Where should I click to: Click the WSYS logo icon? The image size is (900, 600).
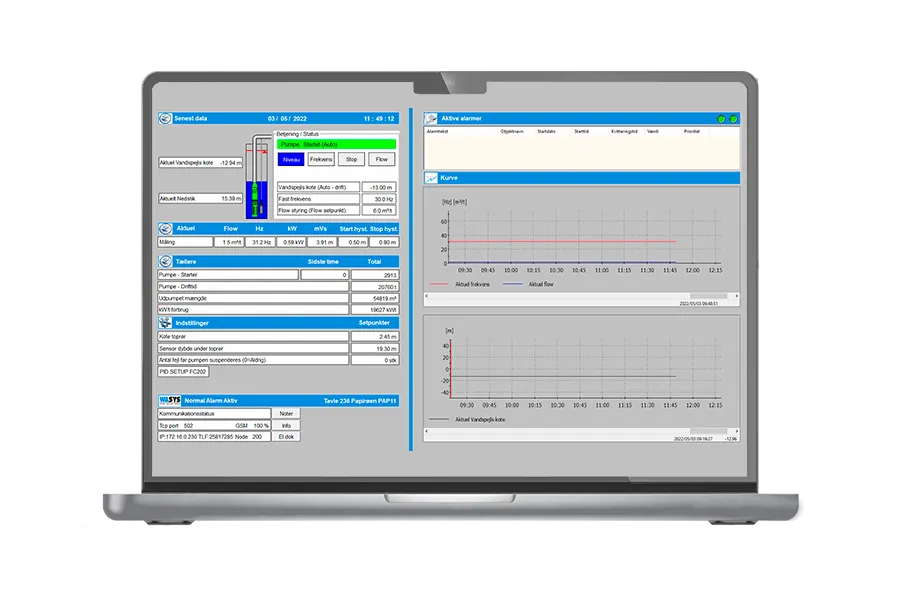(x=170, y=400)
